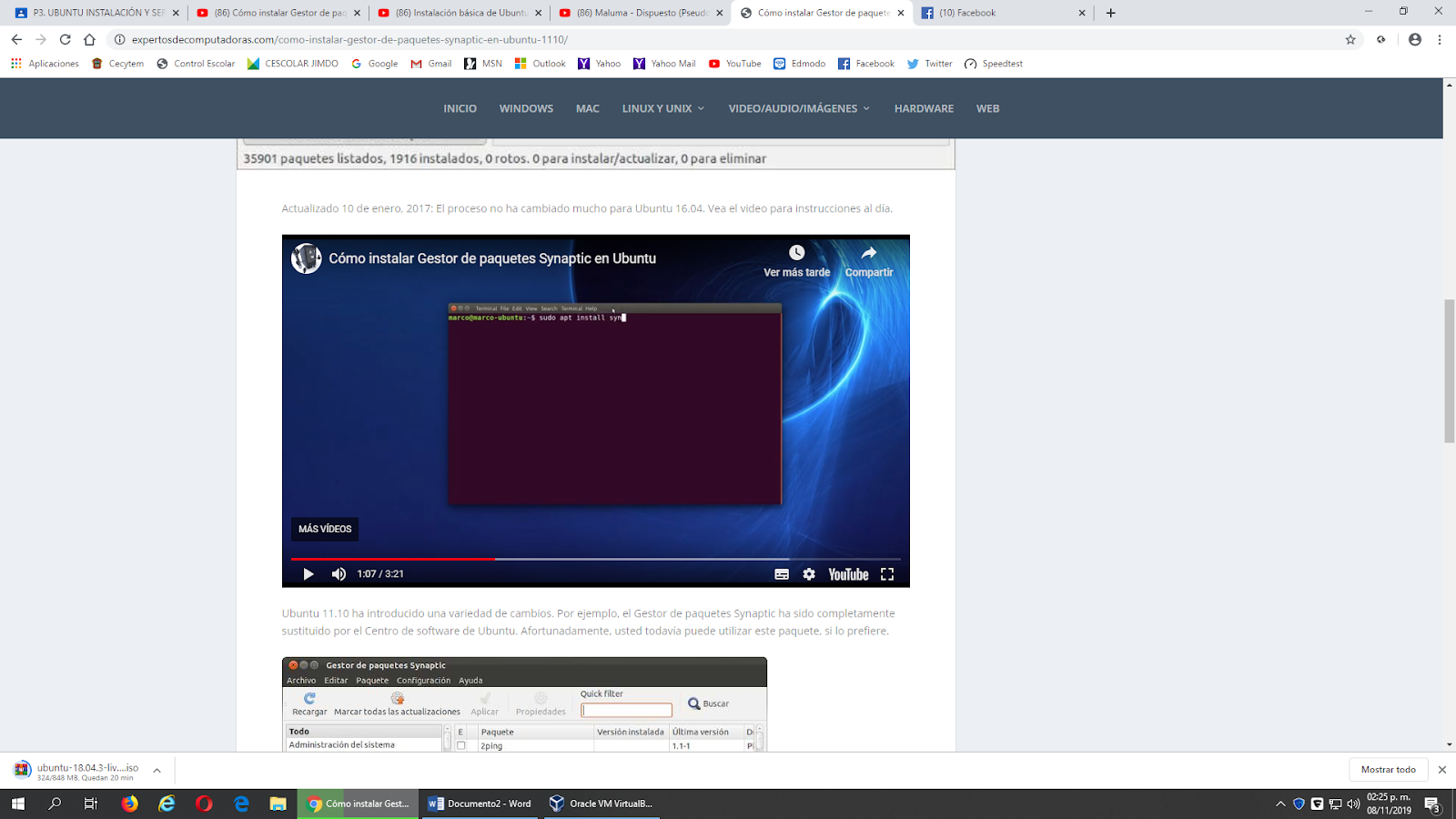Click the MÁS VÍDEOS button
Image resolution: width=1456 pixels, height=819 pixels.
325,529
